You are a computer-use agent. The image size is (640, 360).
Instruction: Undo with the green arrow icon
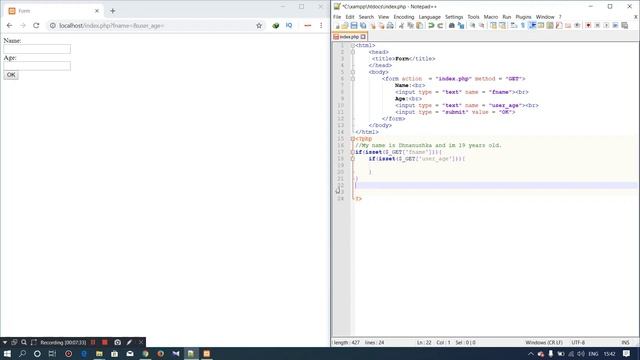click(431, 26)
